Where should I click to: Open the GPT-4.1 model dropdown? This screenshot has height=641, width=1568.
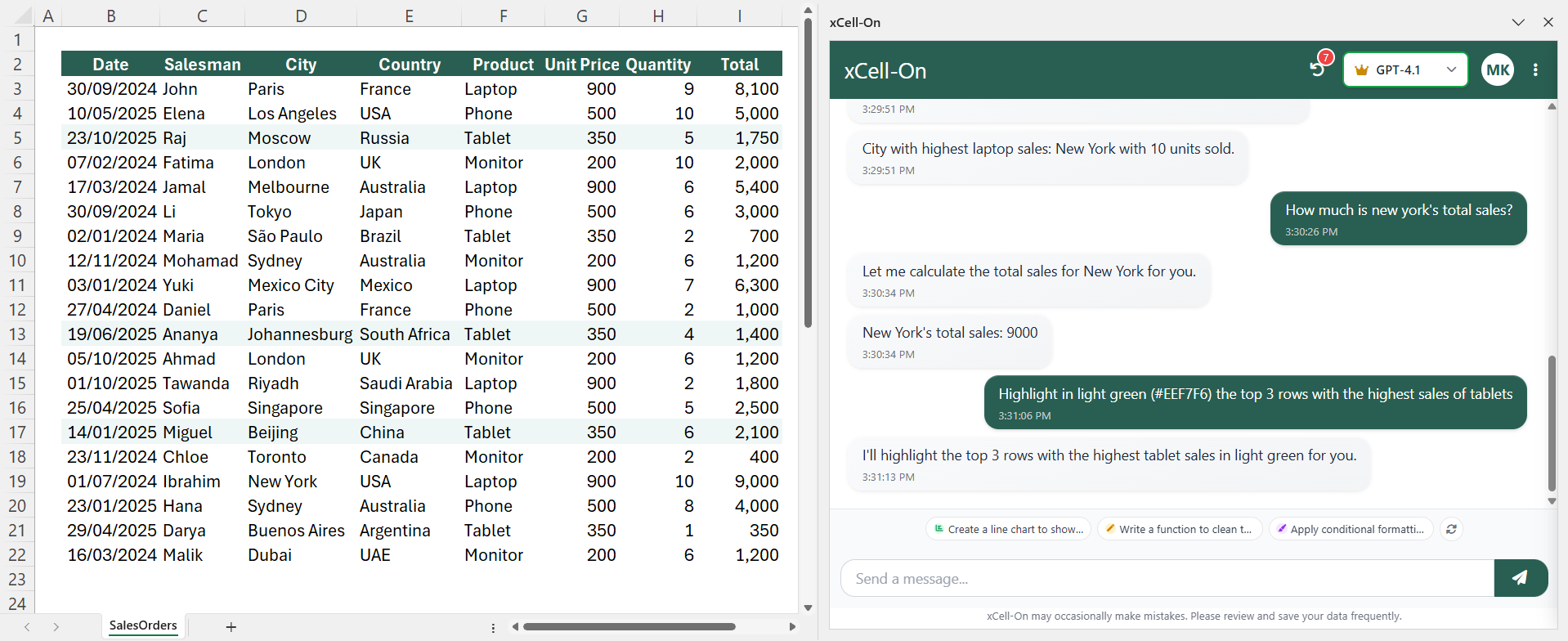pyautogui.click(x=1404, y=70)
